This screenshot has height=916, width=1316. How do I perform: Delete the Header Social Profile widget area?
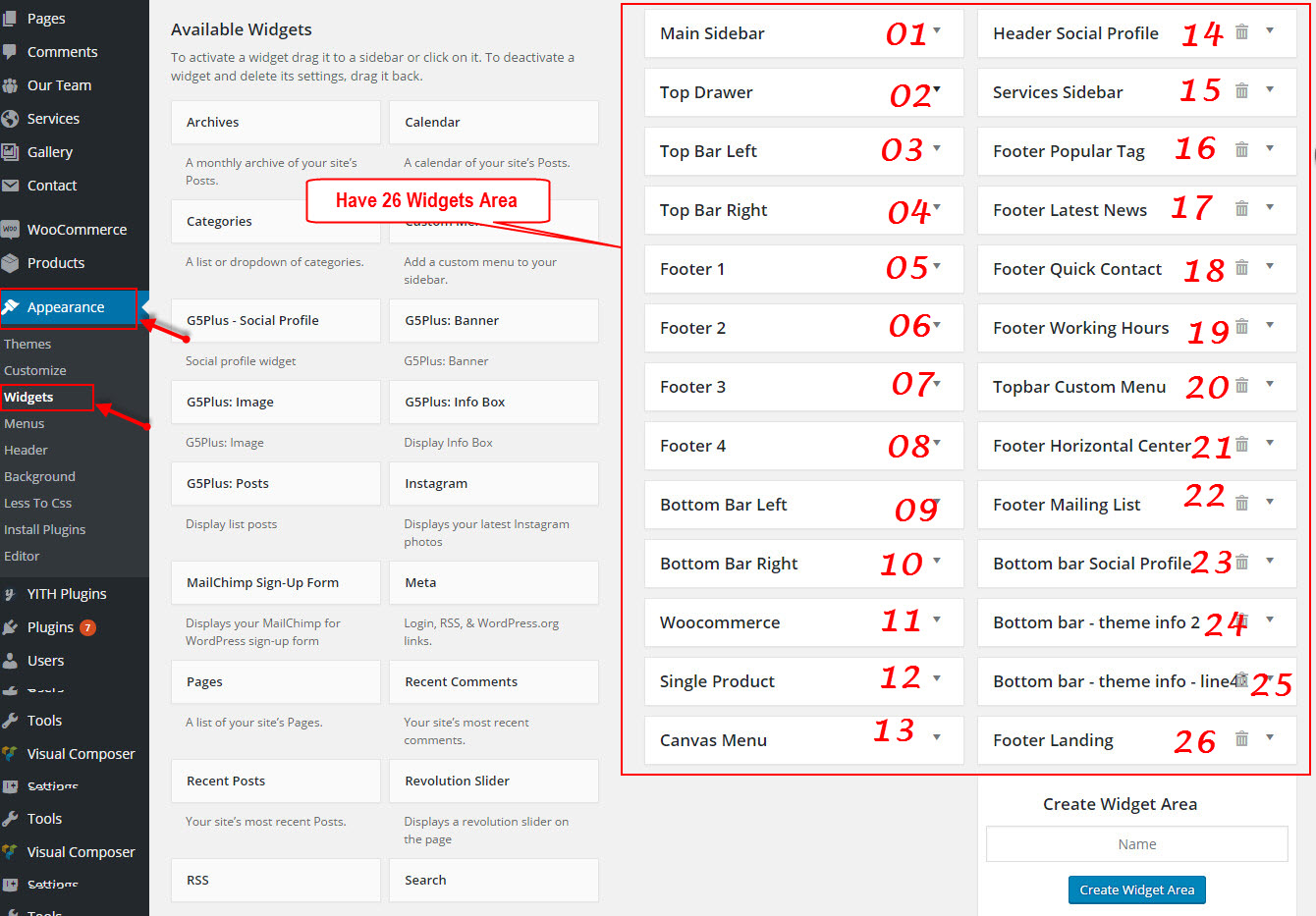[1241, 32]
